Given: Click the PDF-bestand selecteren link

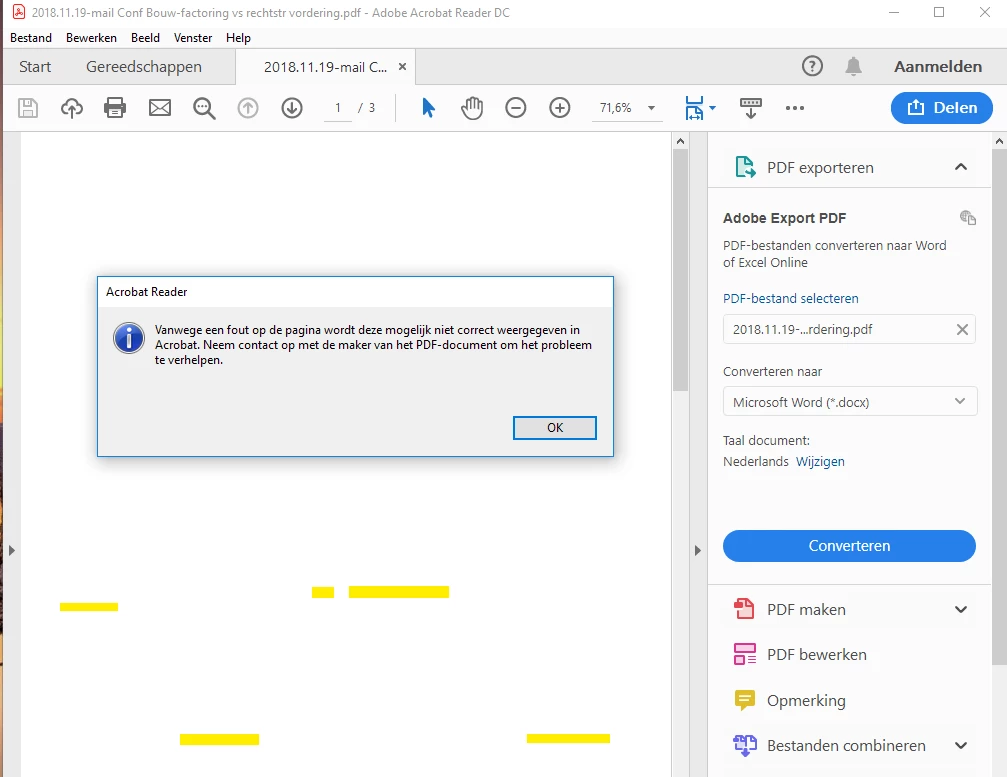Looking at the screenshot, I should pyautogui.click(x=791, y=298).
